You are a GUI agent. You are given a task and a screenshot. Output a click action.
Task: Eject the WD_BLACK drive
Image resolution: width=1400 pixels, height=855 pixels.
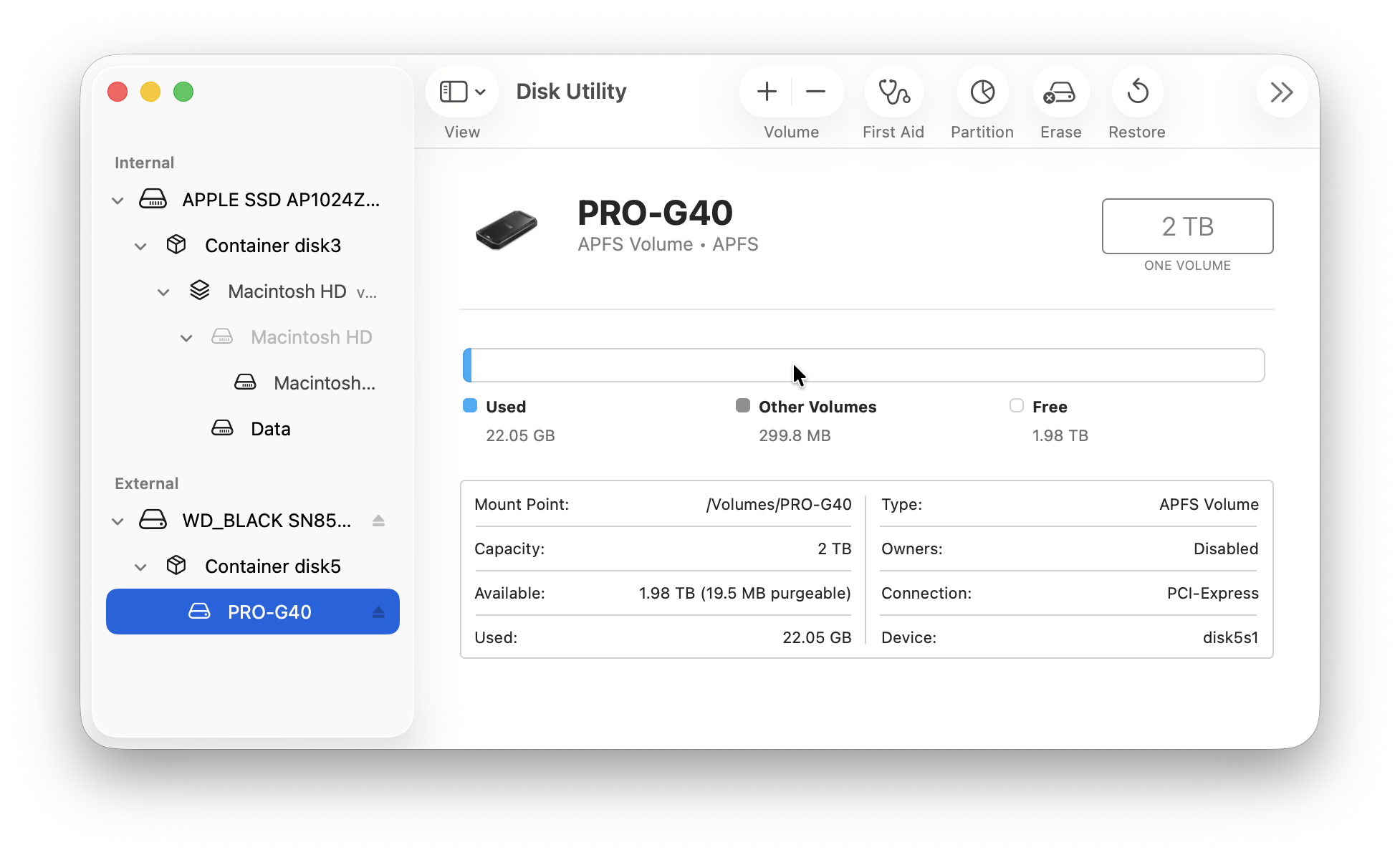(x=378, y=521)
